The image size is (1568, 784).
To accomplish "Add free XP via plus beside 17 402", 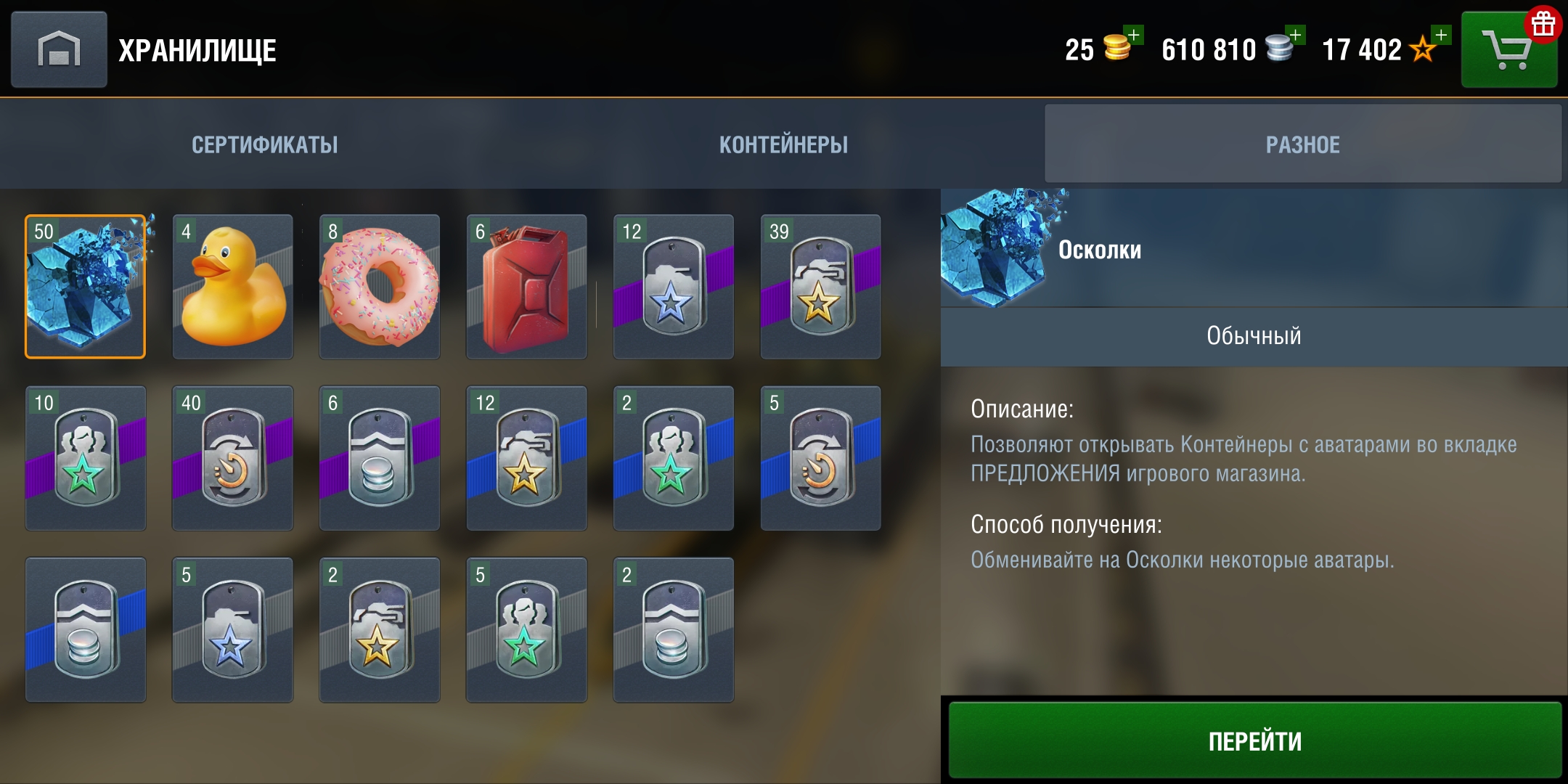I will click(1441, 35).
